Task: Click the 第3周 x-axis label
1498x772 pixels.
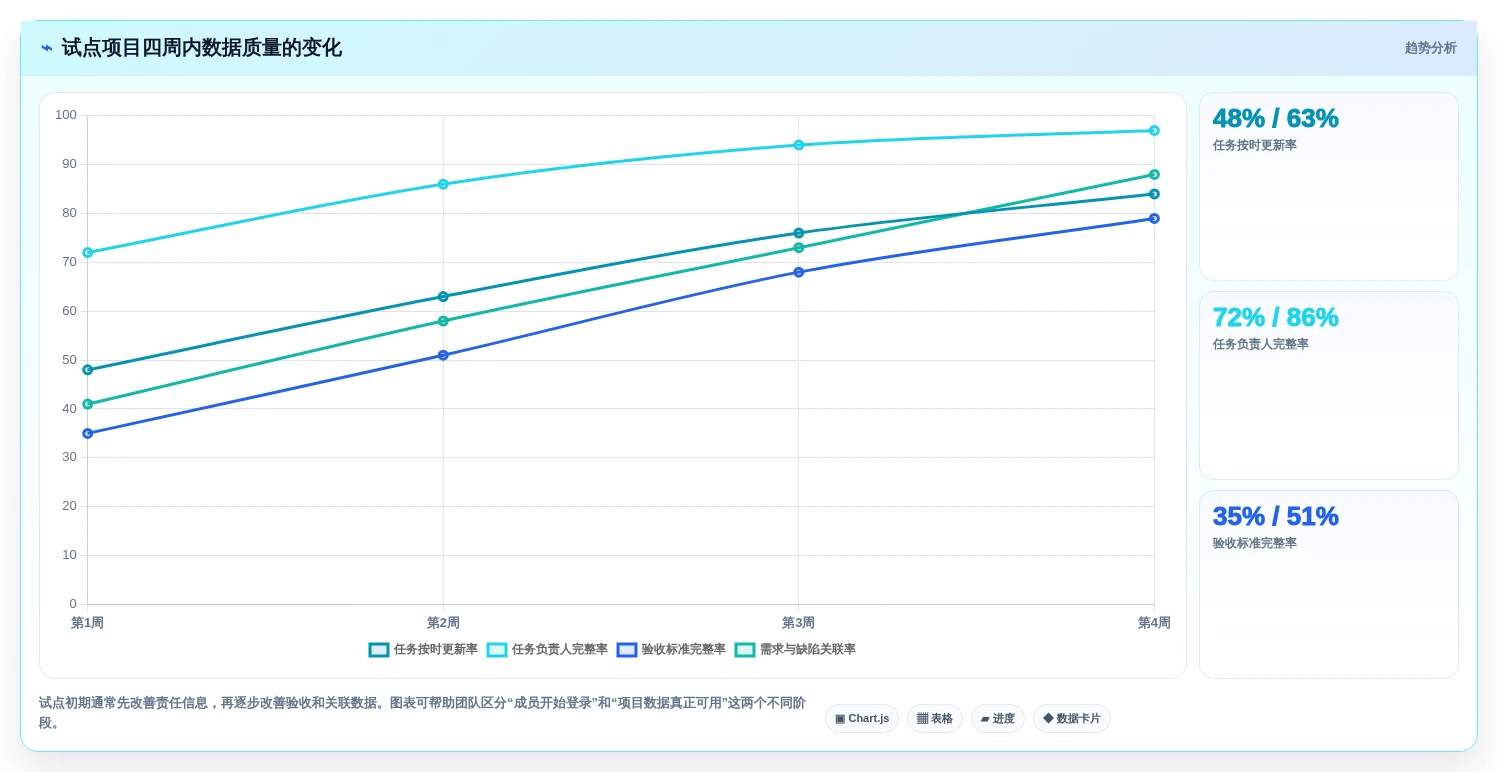Action: [x=798, y=623]
